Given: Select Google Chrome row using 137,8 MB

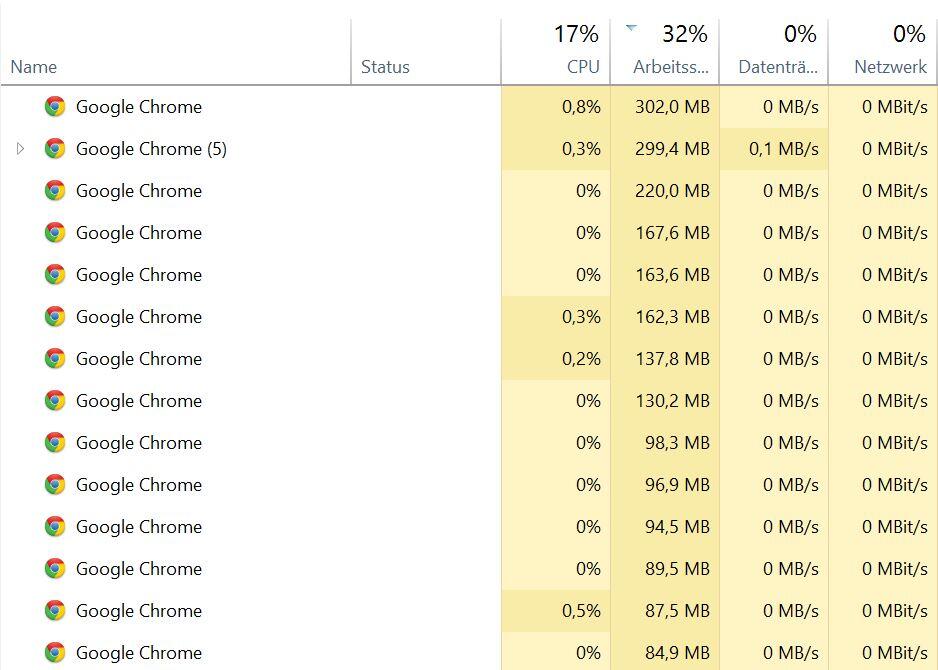Looking at the screenshot, I should [x=469, y=358].
